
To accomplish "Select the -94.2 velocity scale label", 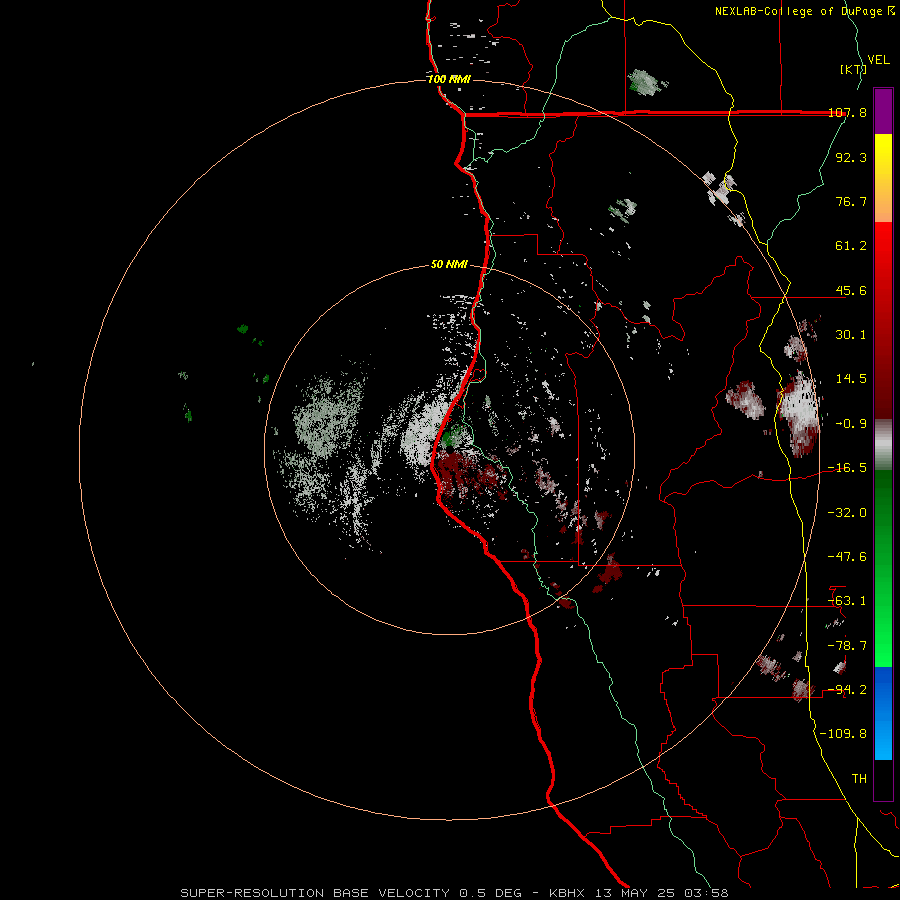I will tap(847, 690).
